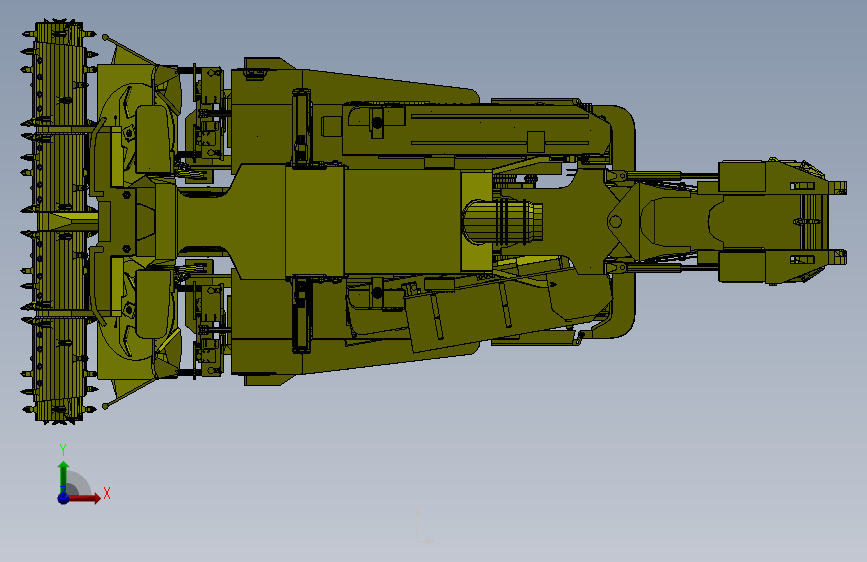Click the red X axis arrow of triad
This screenshot has width=867, height=562.
tap(84, 498)
